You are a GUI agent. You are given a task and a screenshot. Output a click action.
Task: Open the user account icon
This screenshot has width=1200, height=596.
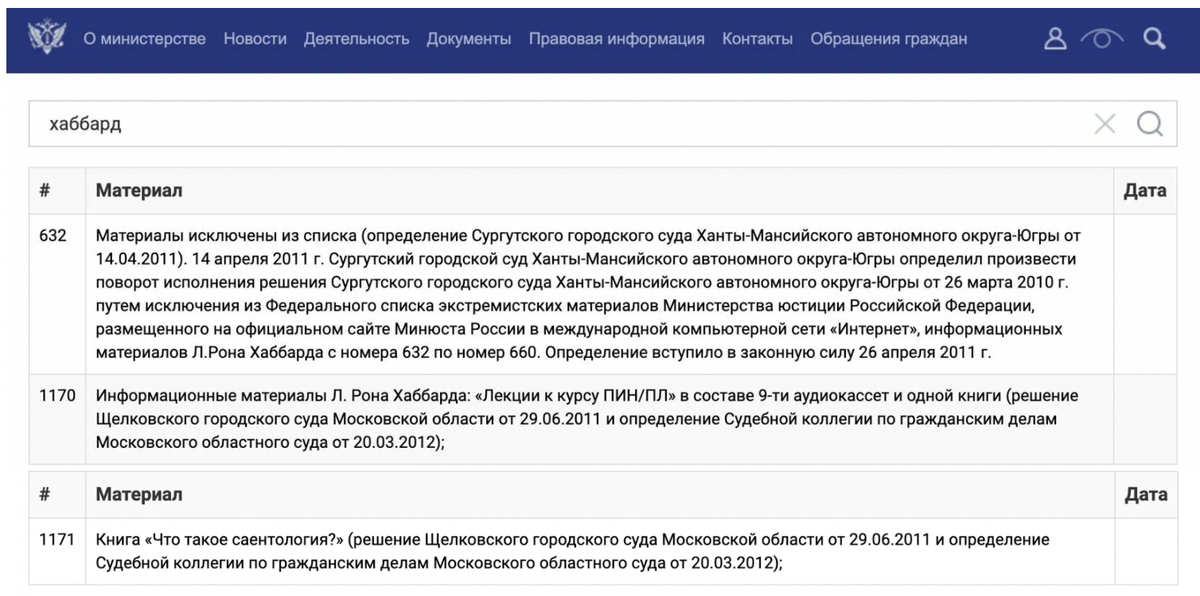(x=1055, y=39)
